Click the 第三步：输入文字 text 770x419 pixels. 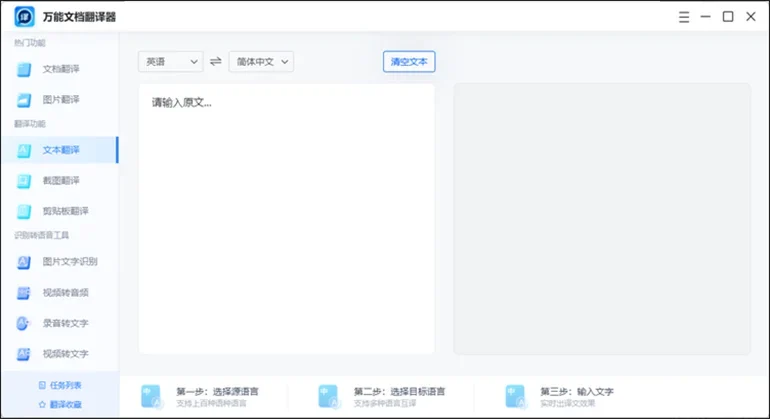577,391
